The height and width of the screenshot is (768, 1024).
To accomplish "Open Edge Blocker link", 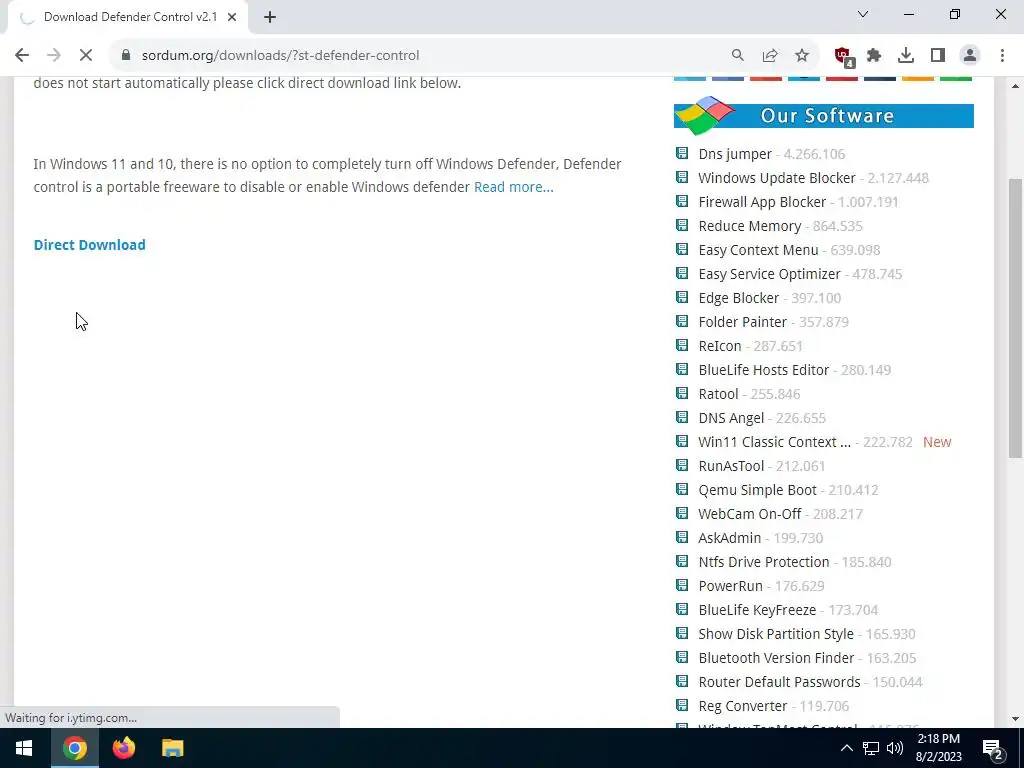I will pos(739,298).
